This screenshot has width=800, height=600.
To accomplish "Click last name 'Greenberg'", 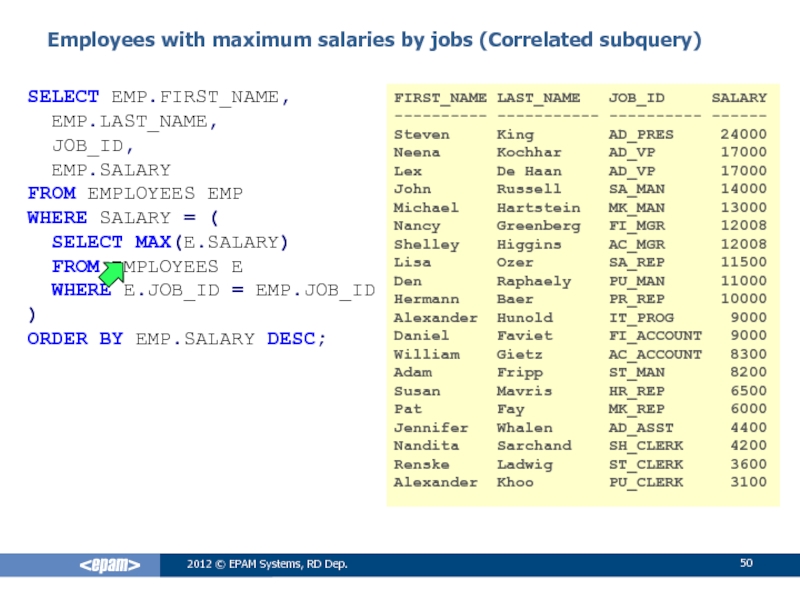I will pos(538,227).
